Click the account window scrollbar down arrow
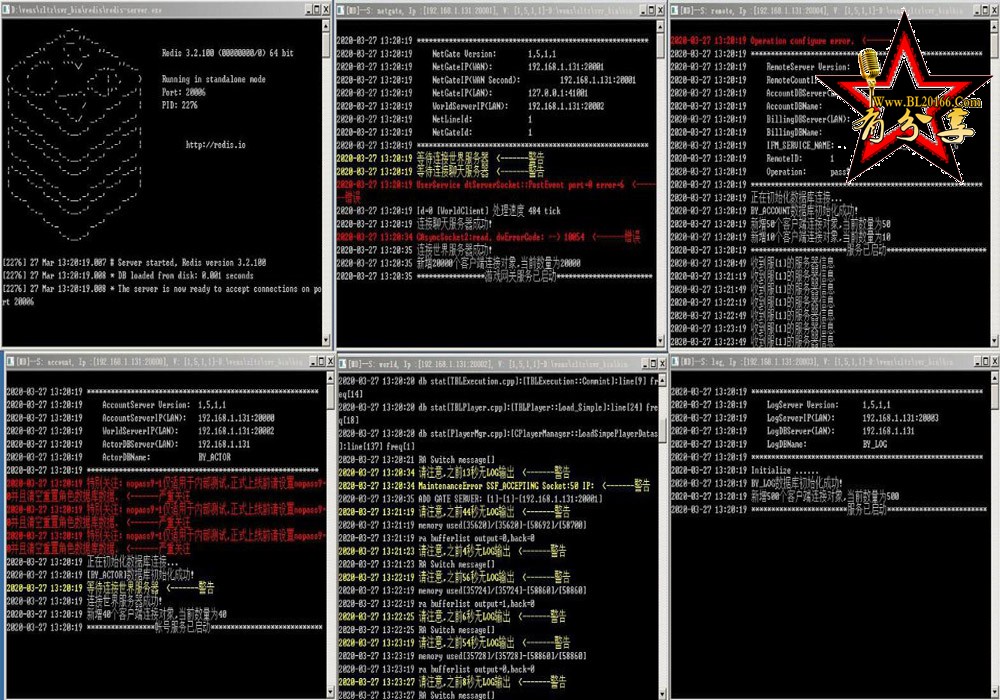The width and height of the screenshot is (1000, 700). [x=330, y=692]
